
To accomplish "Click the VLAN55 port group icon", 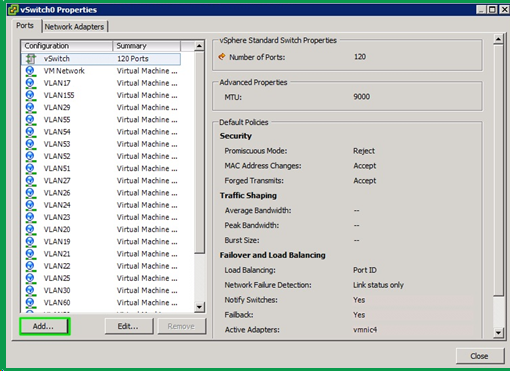I will pos(30,120).
